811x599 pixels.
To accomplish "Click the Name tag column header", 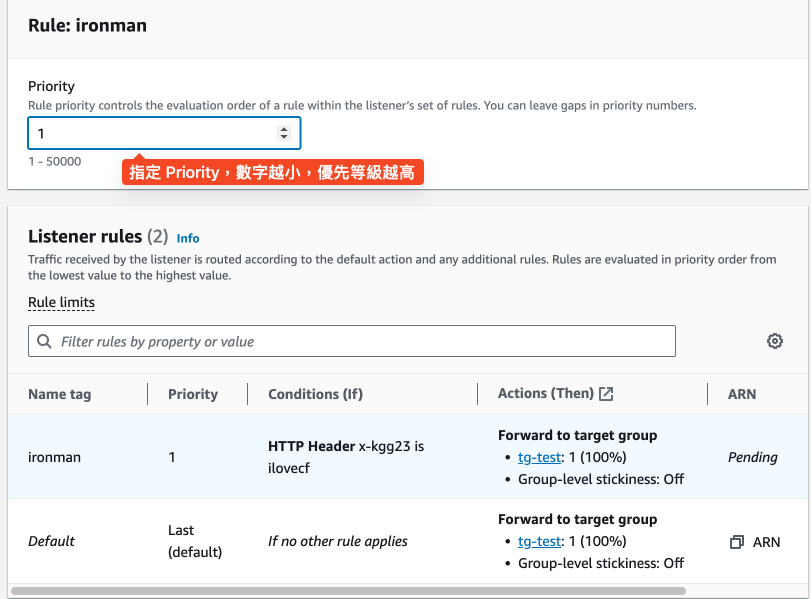I will point(60,394).
